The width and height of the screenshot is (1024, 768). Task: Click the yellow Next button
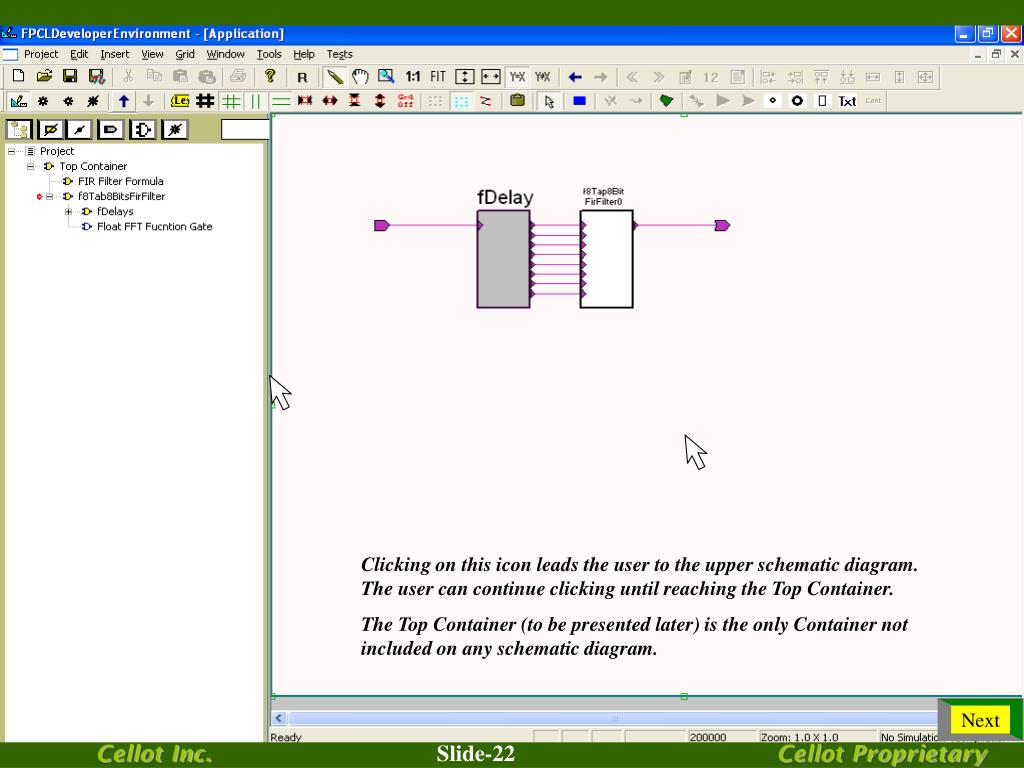pos(979,720)
